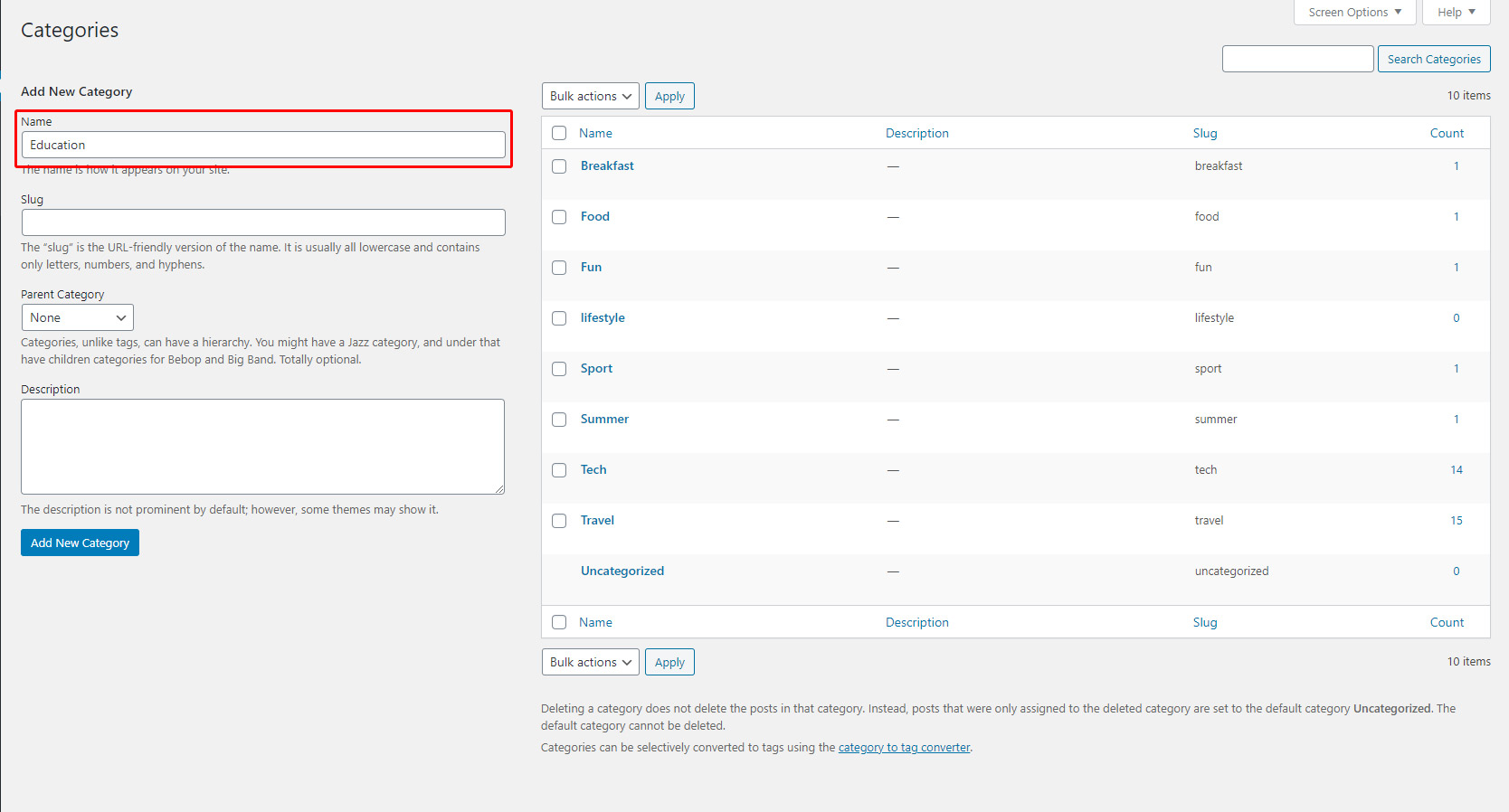Image resolution: width=1509 pixels, height=812 pixels.
Task: Expand the Parent Category dropdown
Action: pos(77,317)
